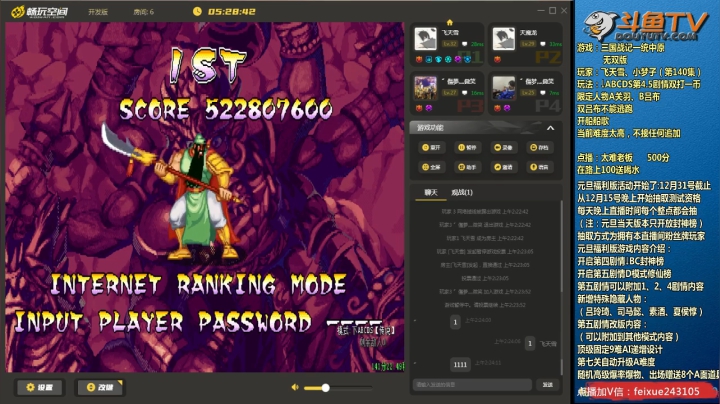720x404 pixels.
Task: Click P4's red badge icon
Action: [x=497, y=108]
